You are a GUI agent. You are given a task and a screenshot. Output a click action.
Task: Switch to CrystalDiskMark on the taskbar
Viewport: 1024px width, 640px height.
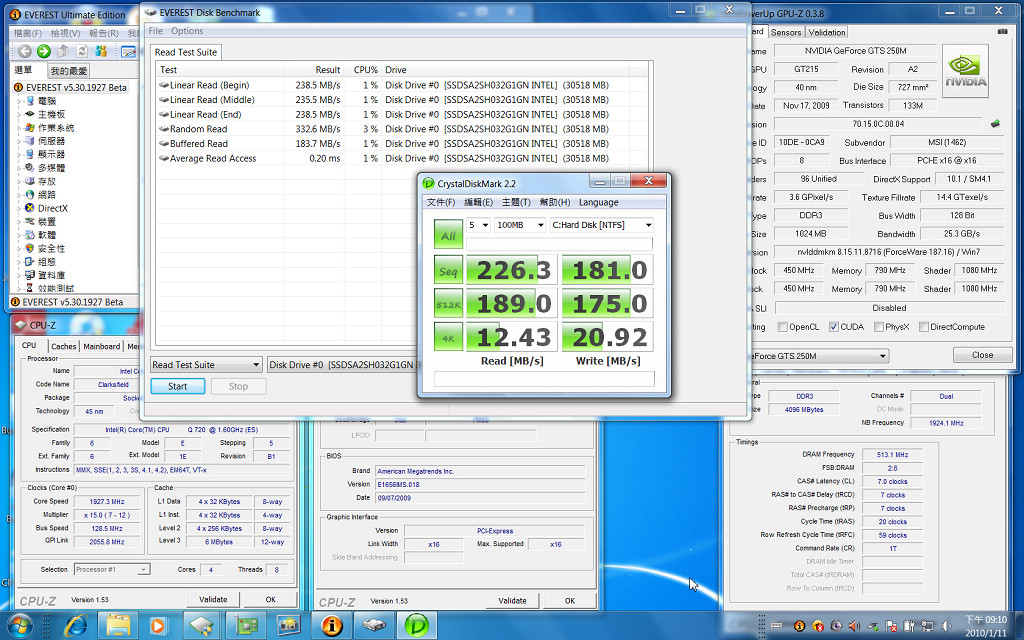[417, 626]
